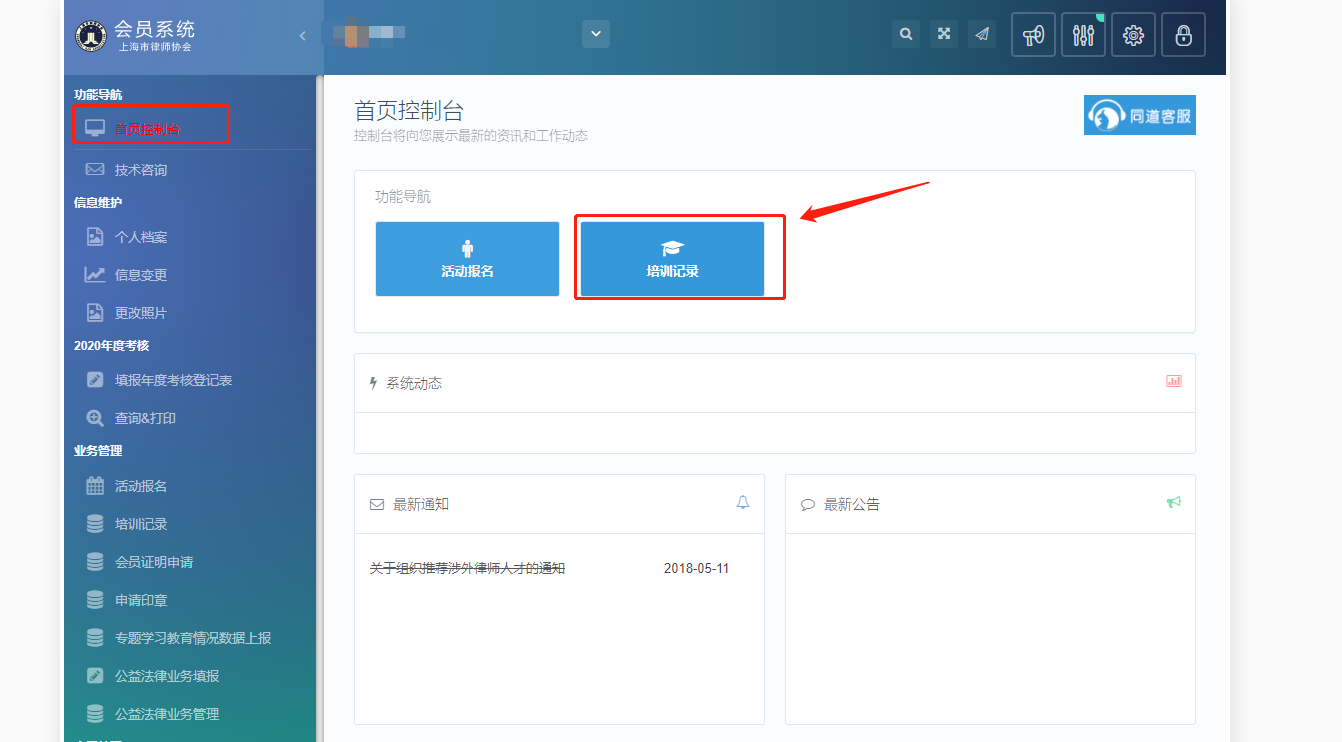This screenshot has width=1342, height=742.
Task: Open settings with the gear icon
Action: (1133, 35)
